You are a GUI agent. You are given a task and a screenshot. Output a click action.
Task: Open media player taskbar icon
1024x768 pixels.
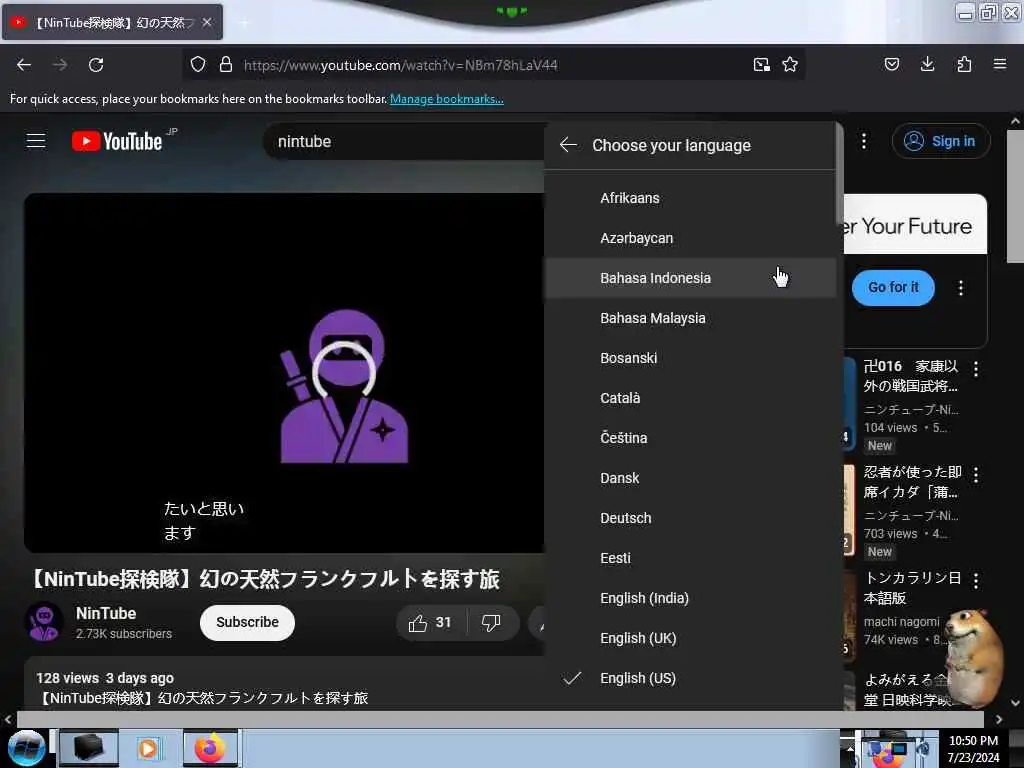(x=148, y=748)
